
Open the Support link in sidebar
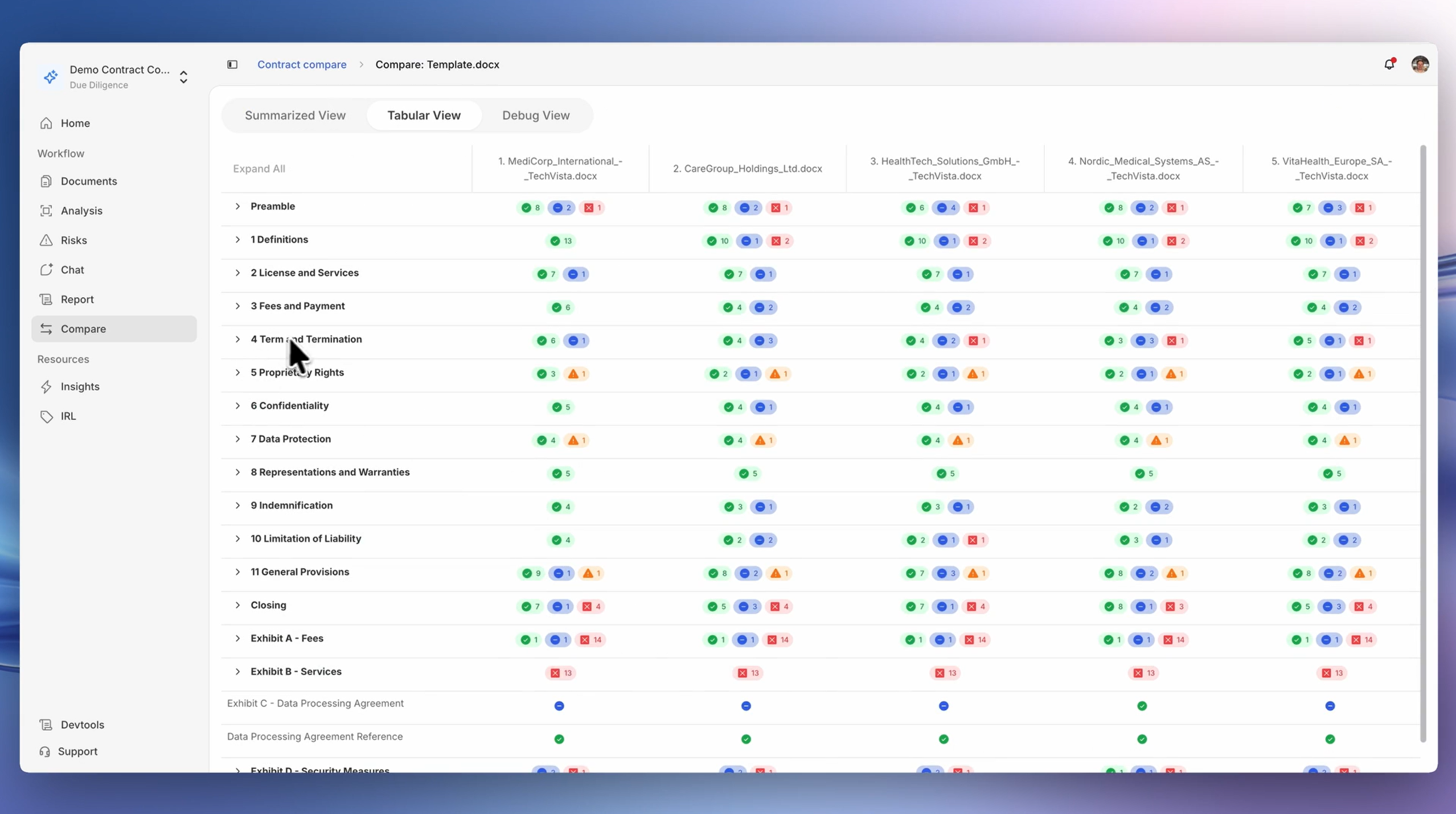[77, 751]
